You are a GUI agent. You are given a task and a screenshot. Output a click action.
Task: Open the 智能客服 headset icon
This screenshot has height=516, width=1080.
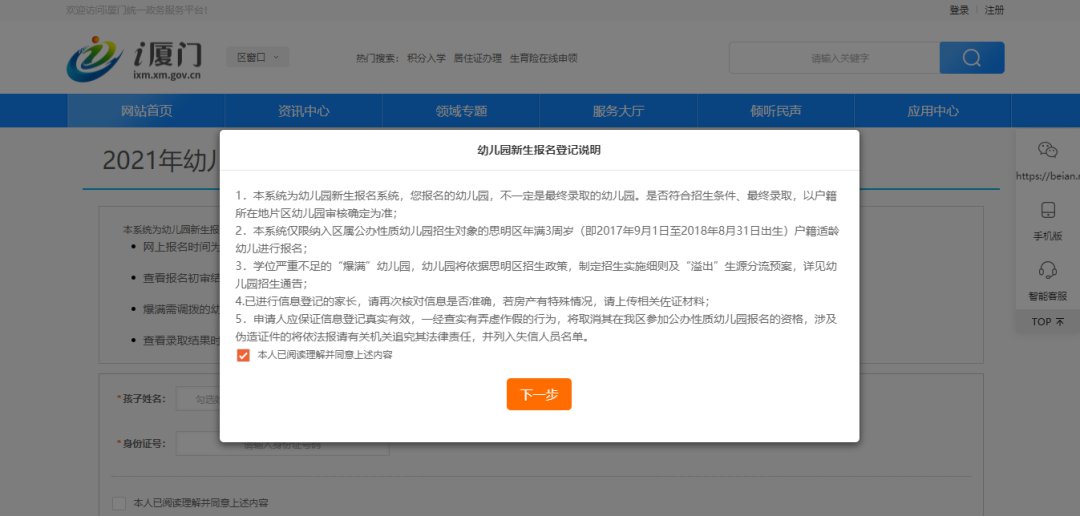[x=1047, y=269]
